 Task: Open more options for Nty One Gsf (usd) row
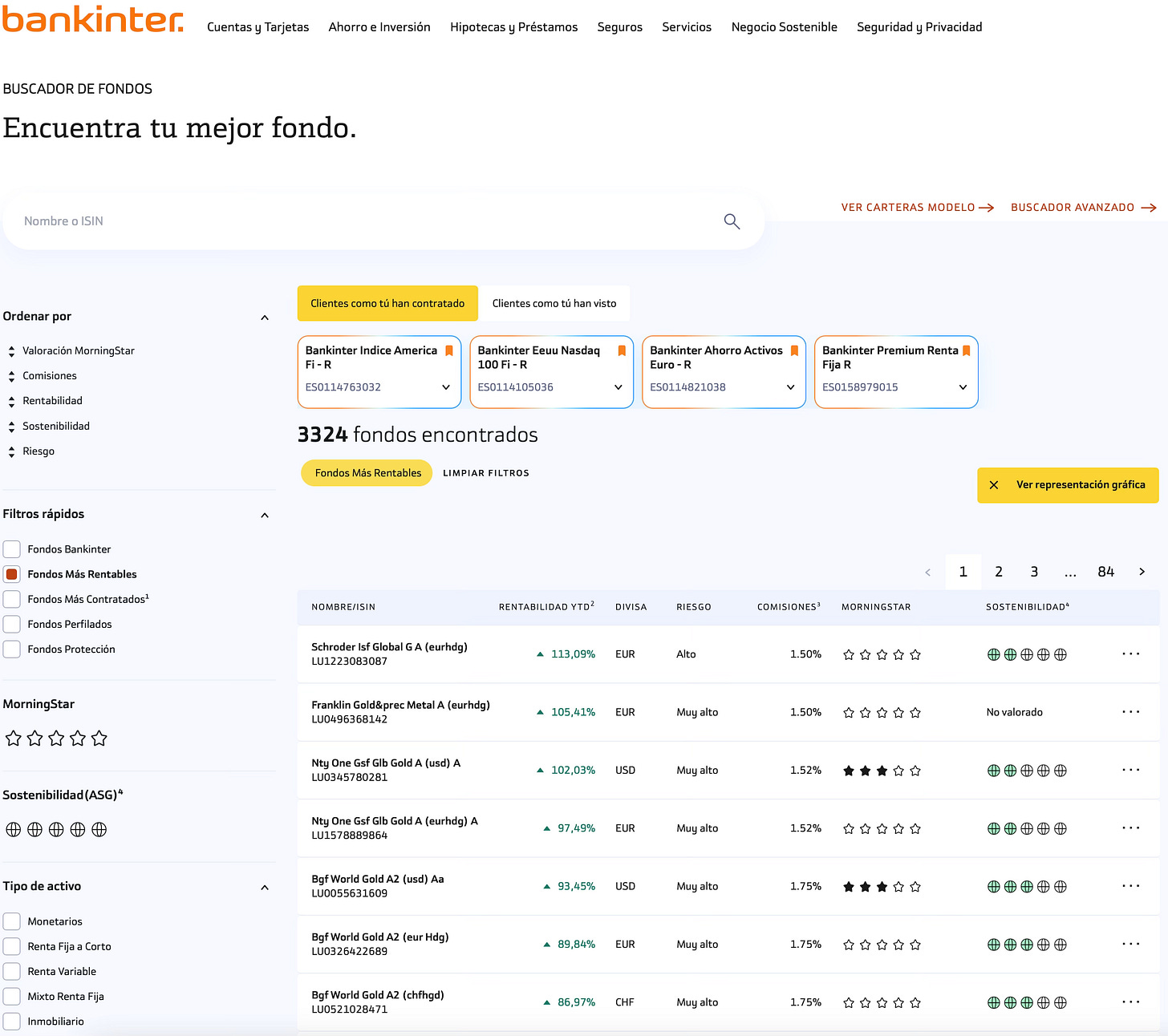[1131, 770]
